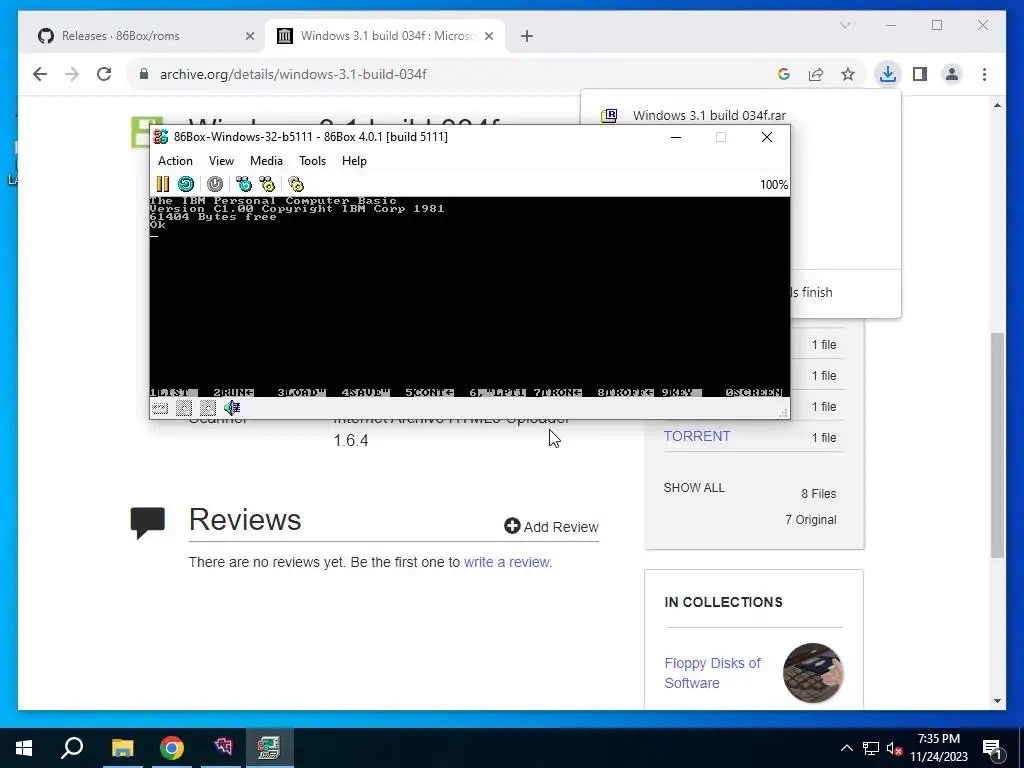This screenshot has width=1024, height=768.
Task: Close the Windows 3.1 build 034f tab
Action: 489,36
